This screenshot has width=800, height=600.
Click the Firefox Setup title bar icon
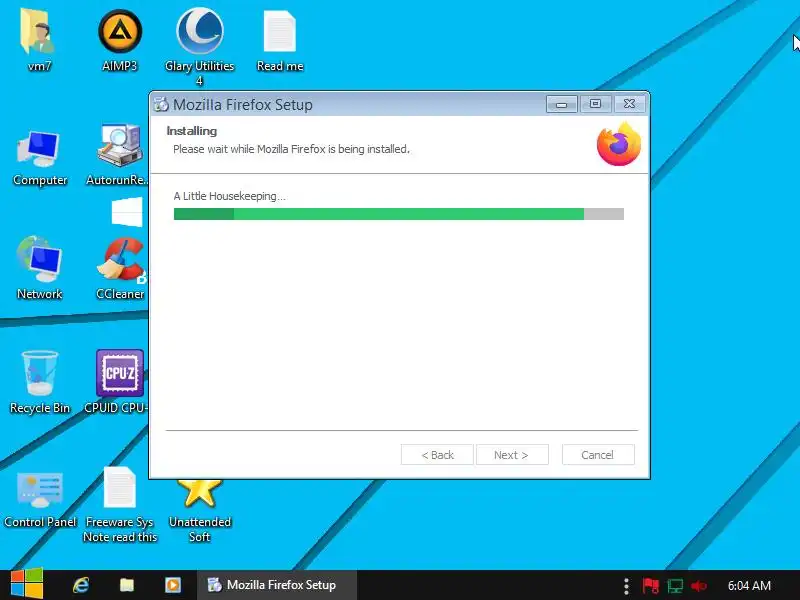pos(161,104)
